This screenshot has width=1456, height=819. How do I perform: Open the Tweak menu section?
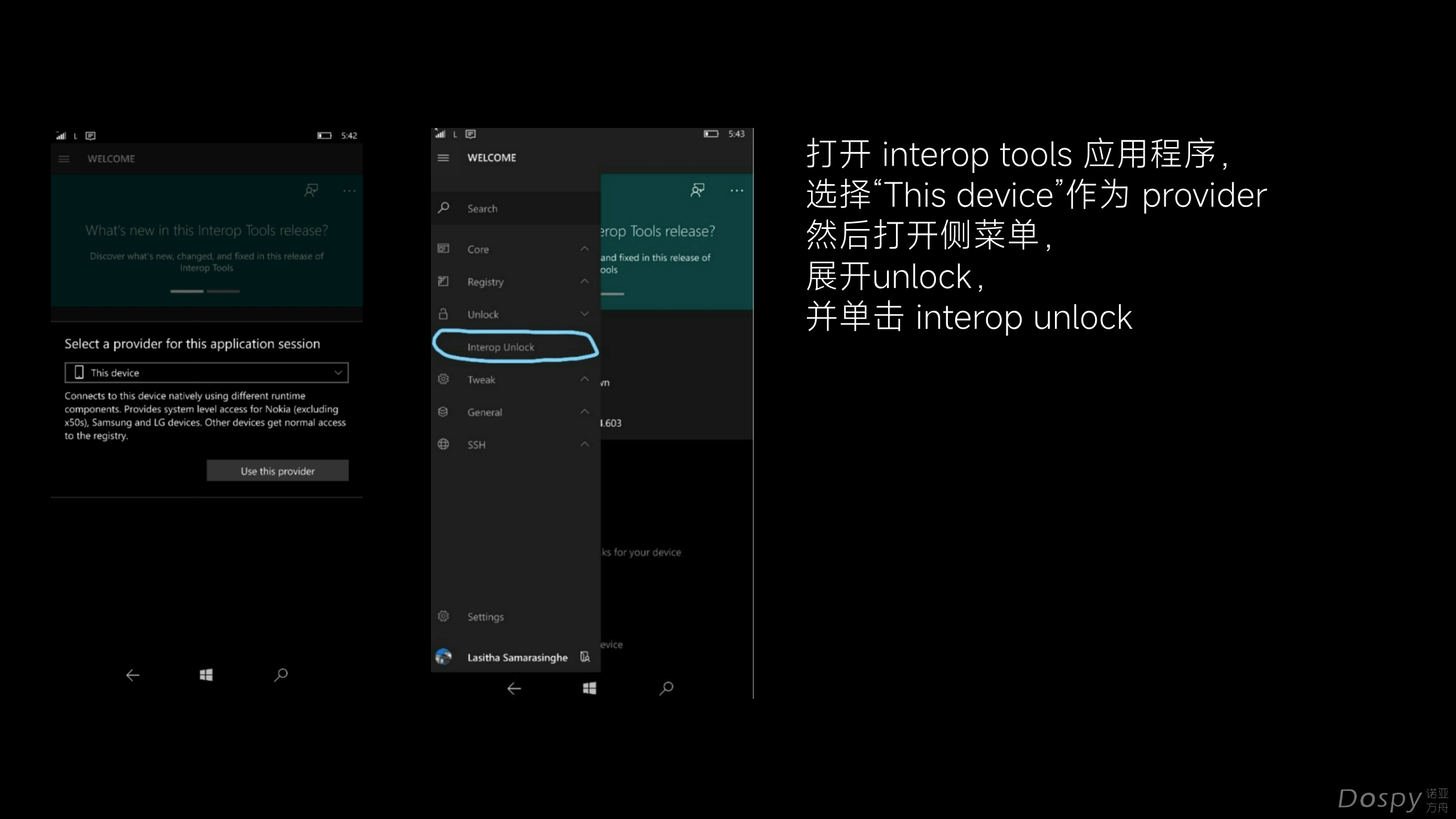482,380
